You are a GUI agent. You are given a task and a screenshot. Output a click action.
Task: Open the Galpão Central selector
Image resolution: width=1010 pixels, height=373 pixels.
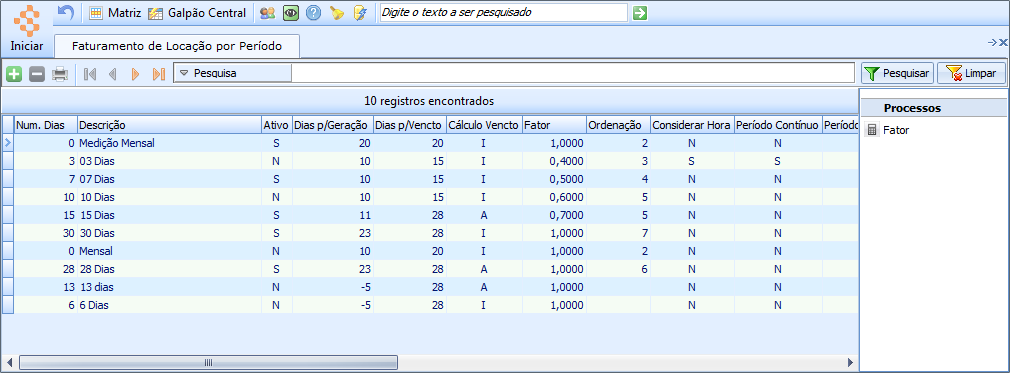click(x=197, y=12)
